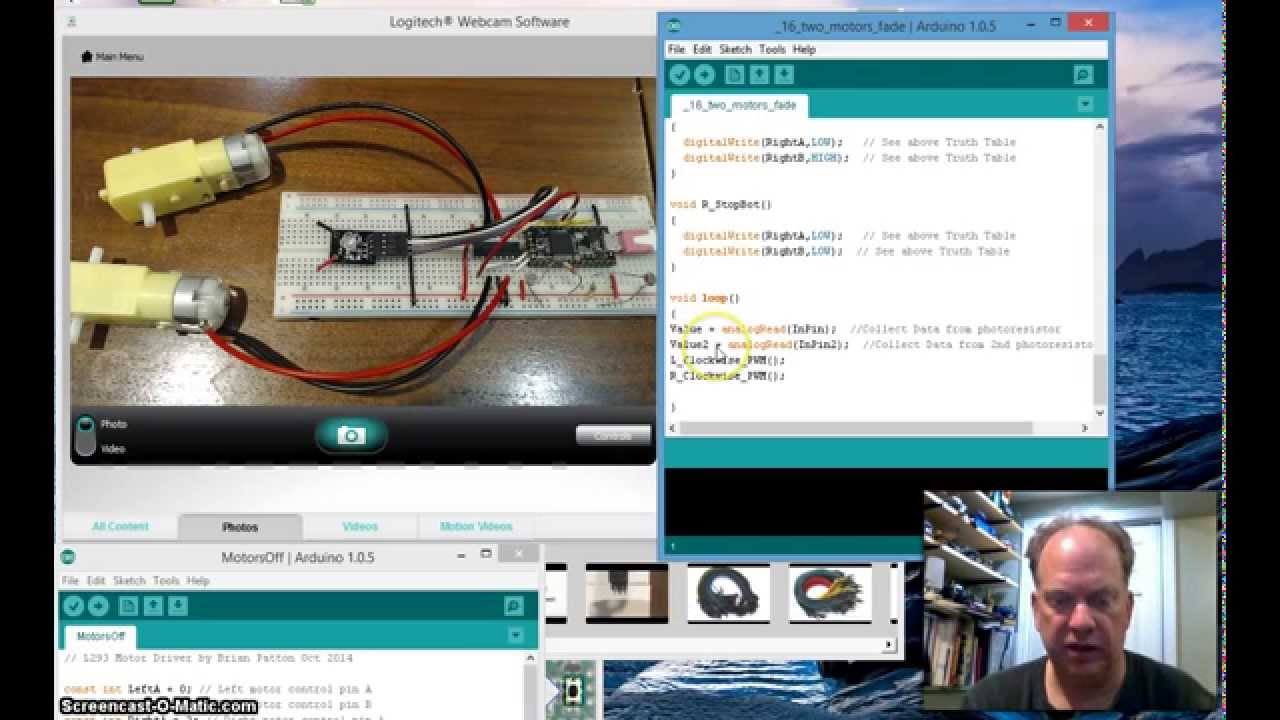Click the webcam capture camera button
The image size is (1280, 720).
[351, 435]
